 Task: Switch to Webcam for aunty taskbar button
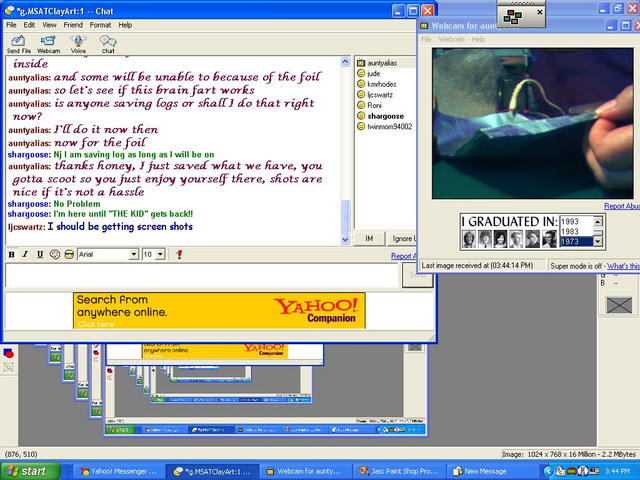point(304,471)
